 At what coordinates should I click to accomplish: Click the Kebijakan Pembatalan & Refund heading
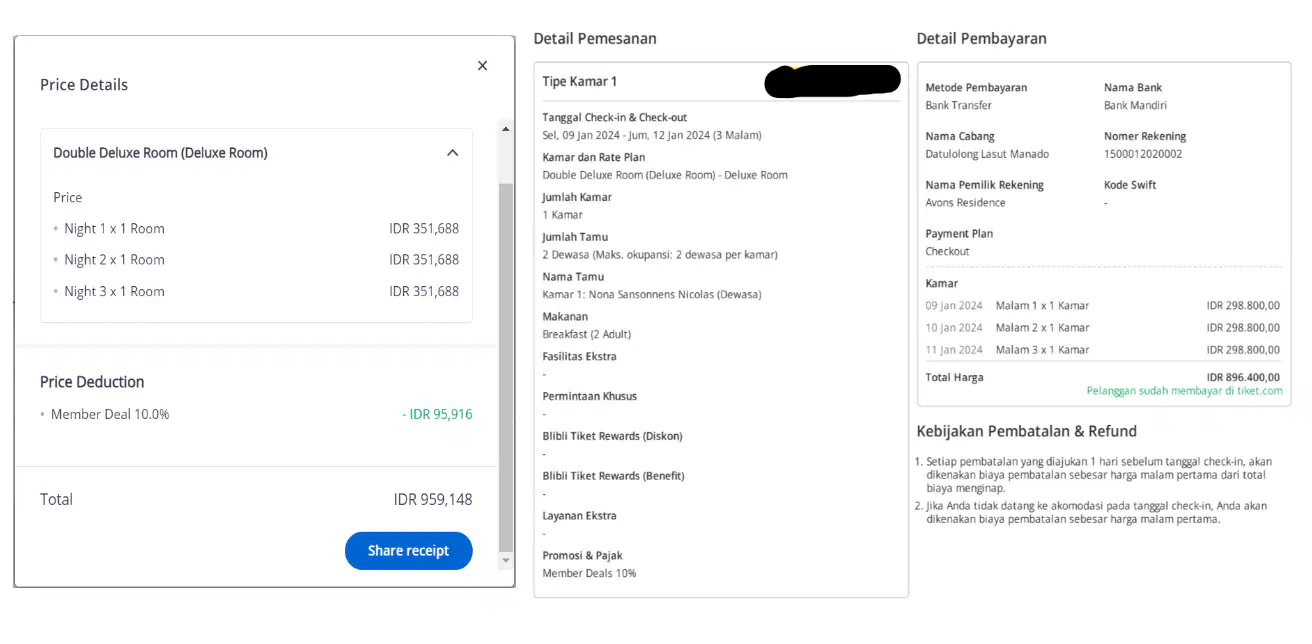coord(1027,432)
